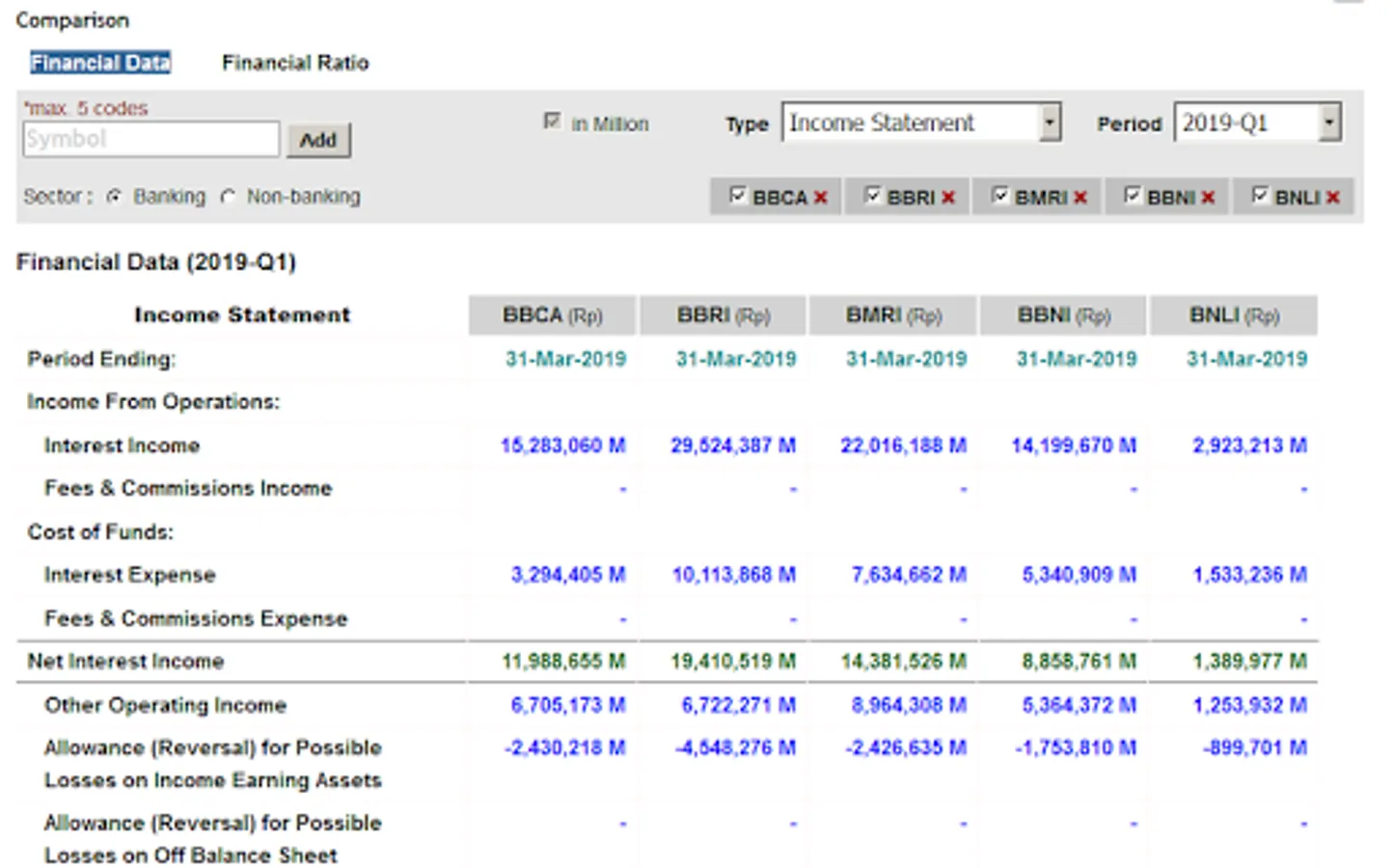Toggle the BMRI checkbox
Viewport: 1394px width, 868px height.
pyautogui.click(x=1000, y=196)
